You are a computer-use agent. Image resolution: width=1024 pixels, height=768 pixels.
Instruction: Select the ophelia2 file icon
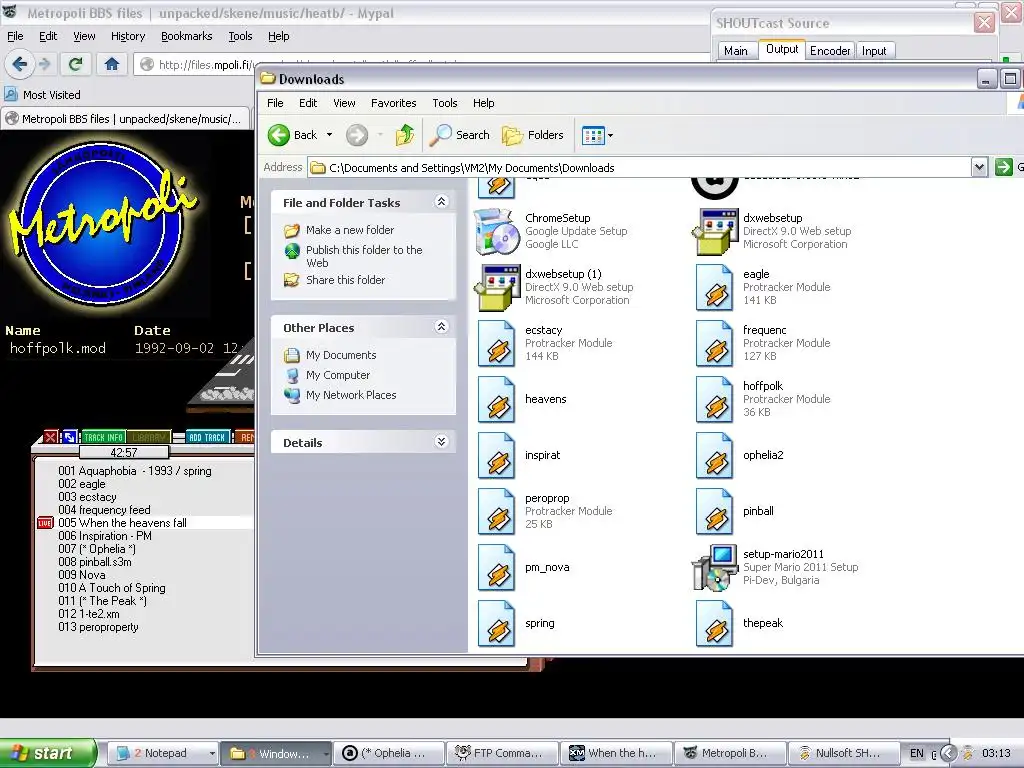[x=714, y=456]
